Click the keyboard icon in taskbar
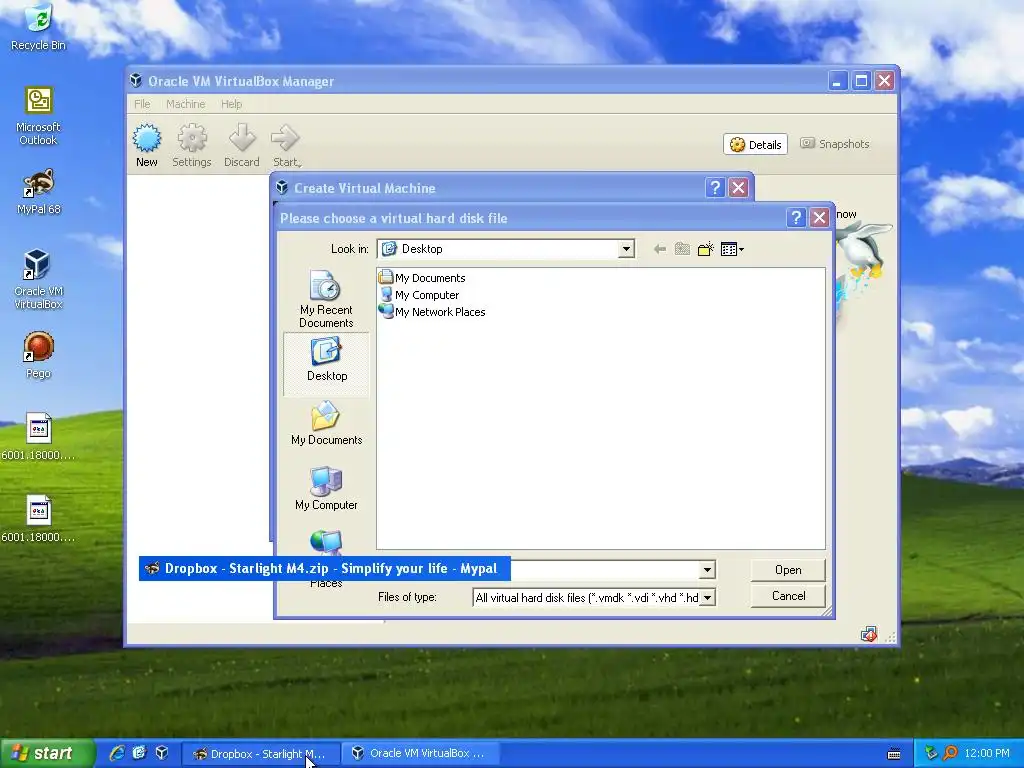Image resolution: width=1024 pixels, height=768 pixels. tap(894, 754)
